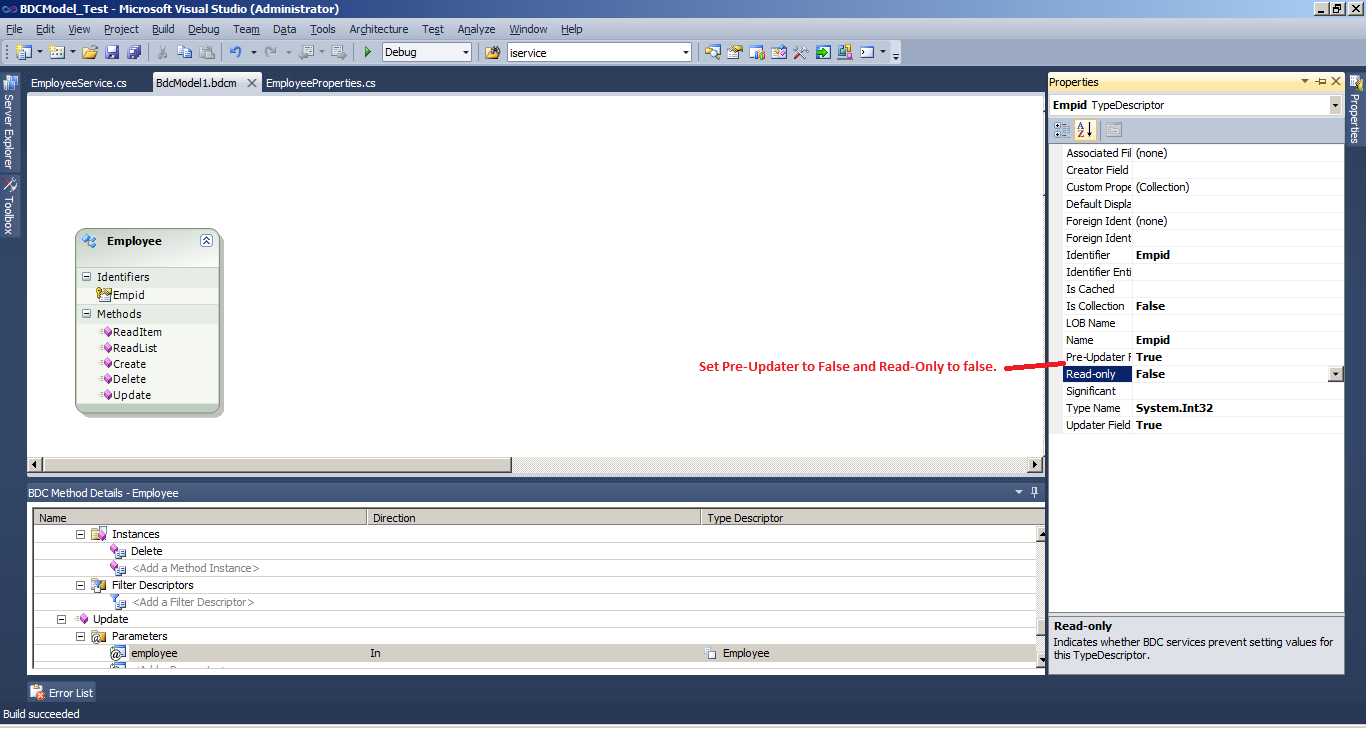Image resolution: width=1366 pixels, height=730 pixels.
Task: Save the current file with the disk icon
Action: tap(112, 52)
